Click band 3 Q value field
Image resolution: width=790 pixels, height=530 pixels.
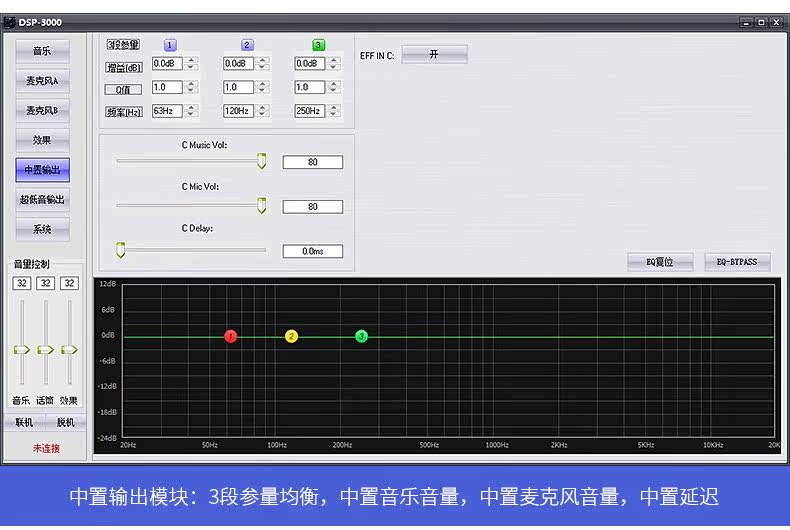pyautogui.click(x=309, y=87)
